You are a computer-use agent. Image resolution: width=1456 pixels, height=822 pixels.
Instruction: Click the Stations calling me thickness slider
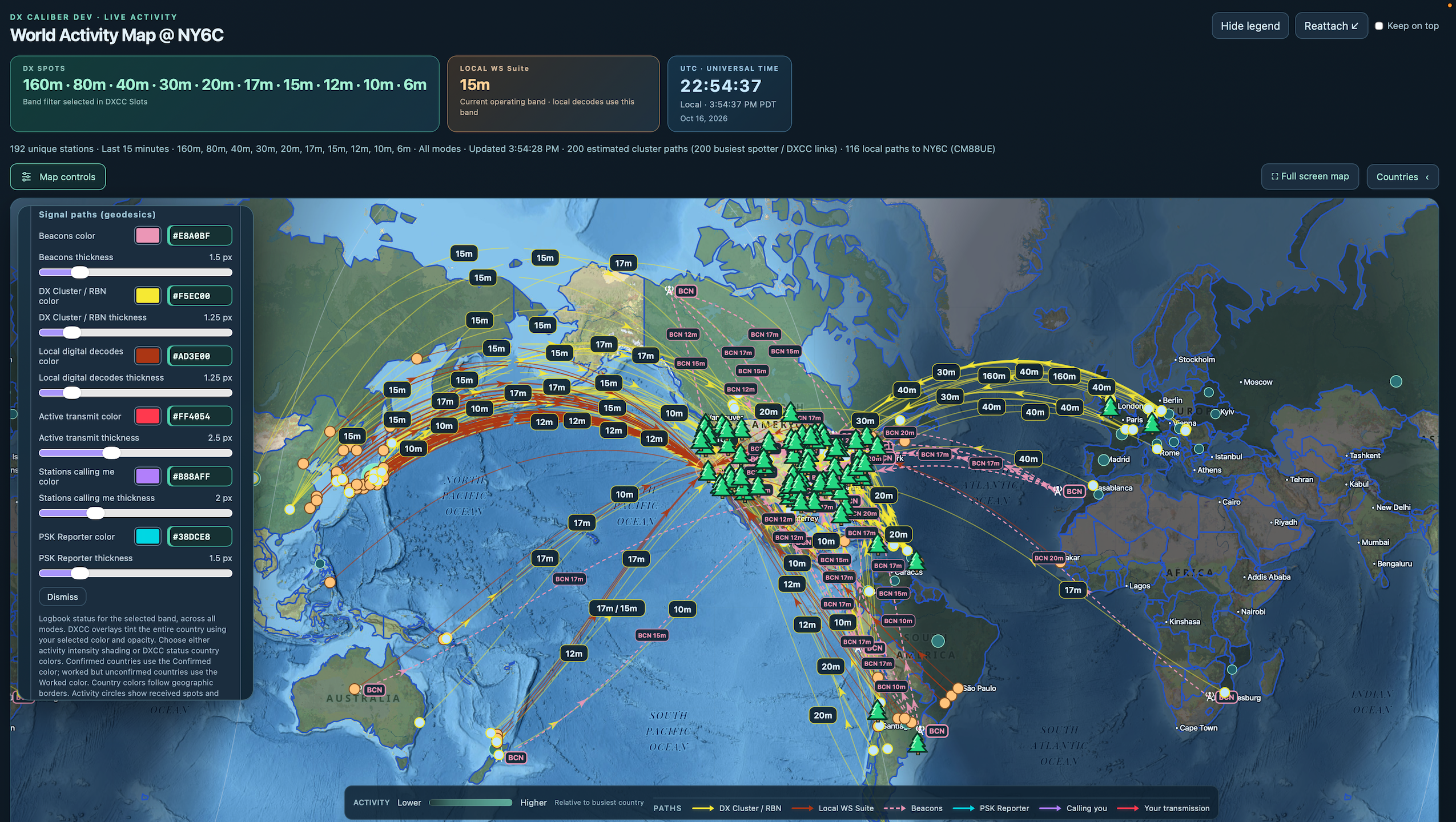(x=135, y=513)
